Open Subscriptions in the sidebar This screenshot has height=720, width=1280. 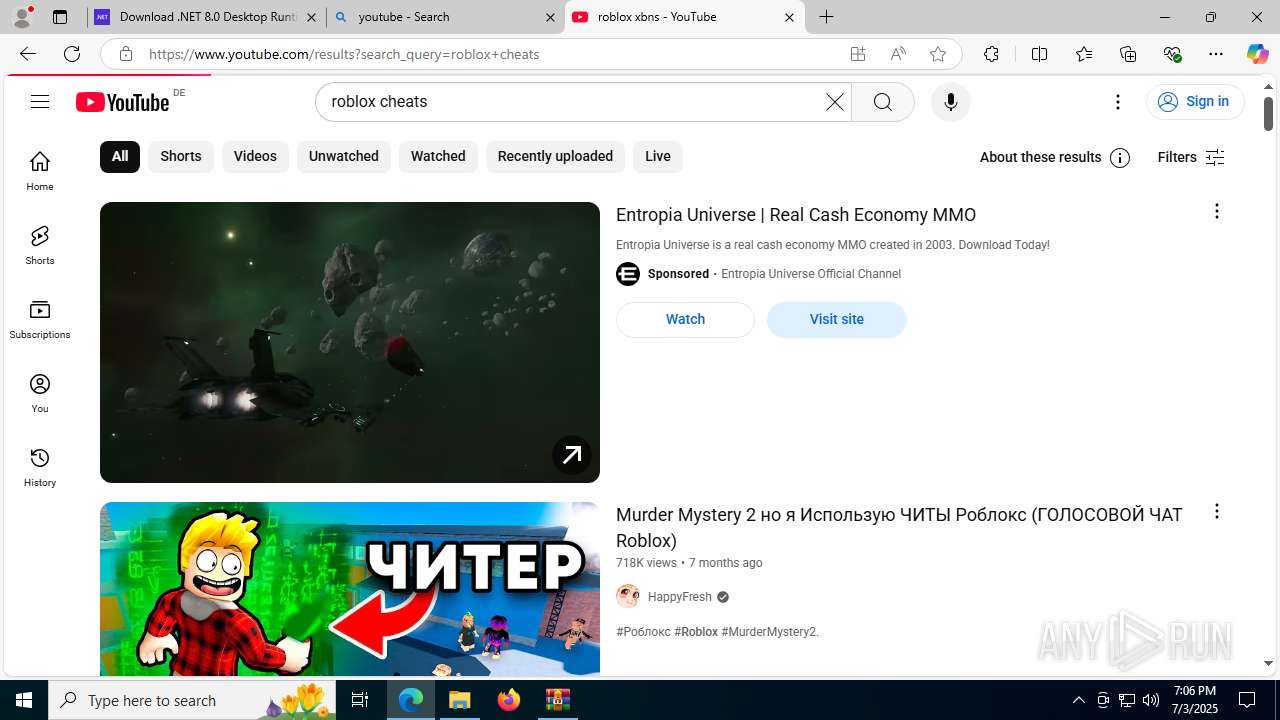click(x=40, y=319)
